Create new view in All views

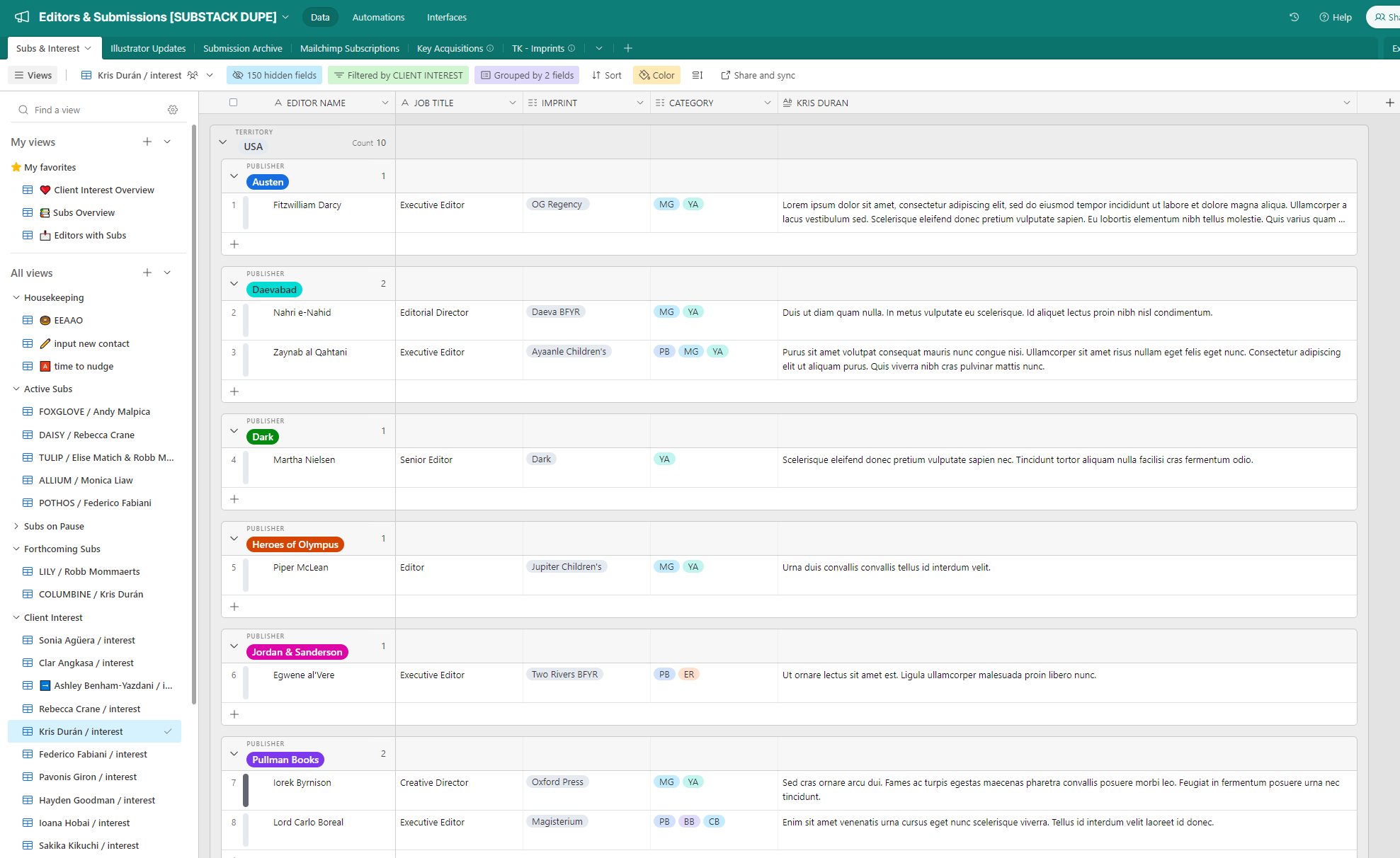tap(147, 273)
